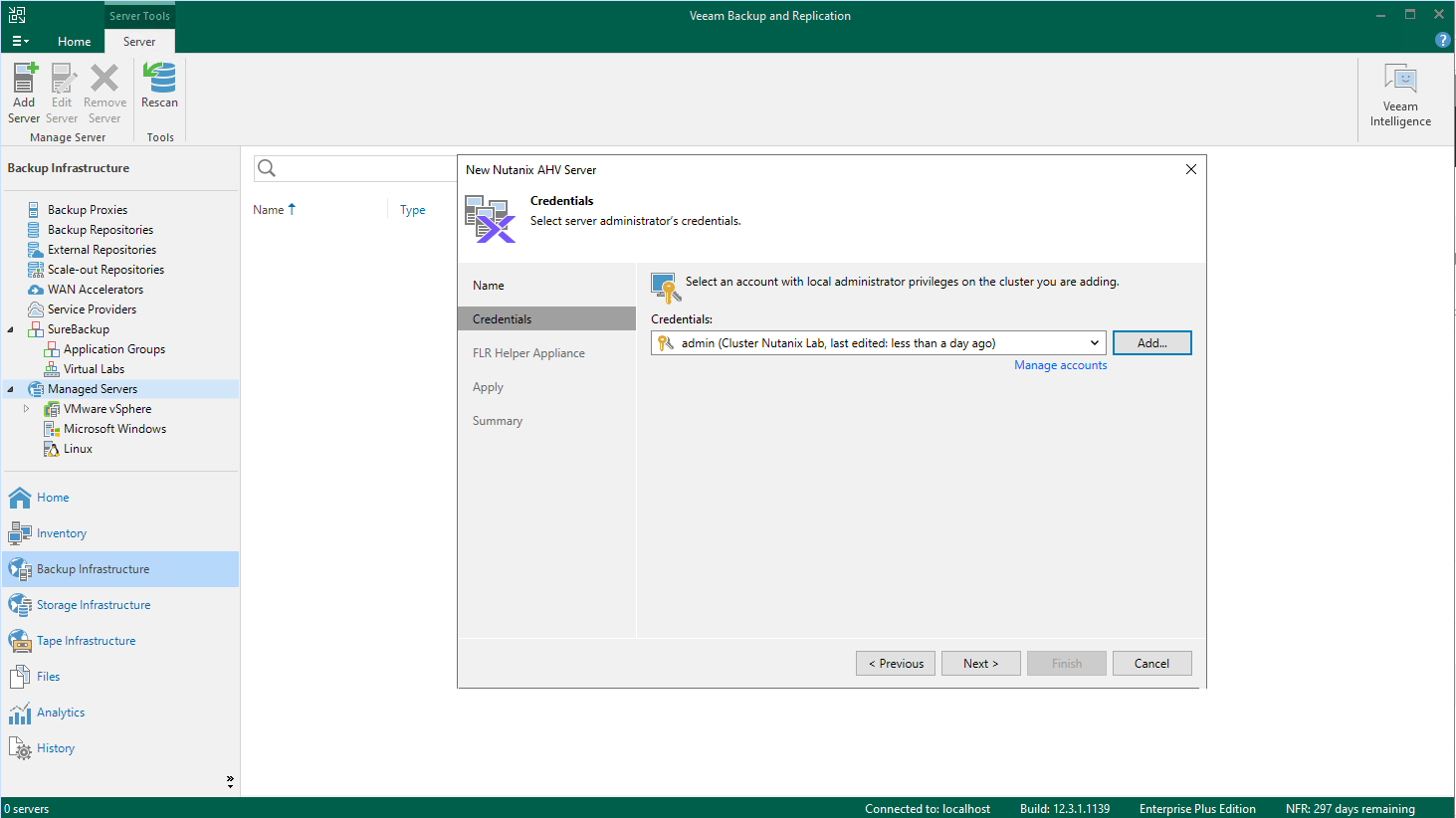Click the Scale-out Repositories tree icon
The image size is (1456, 818).
(35, 270)
